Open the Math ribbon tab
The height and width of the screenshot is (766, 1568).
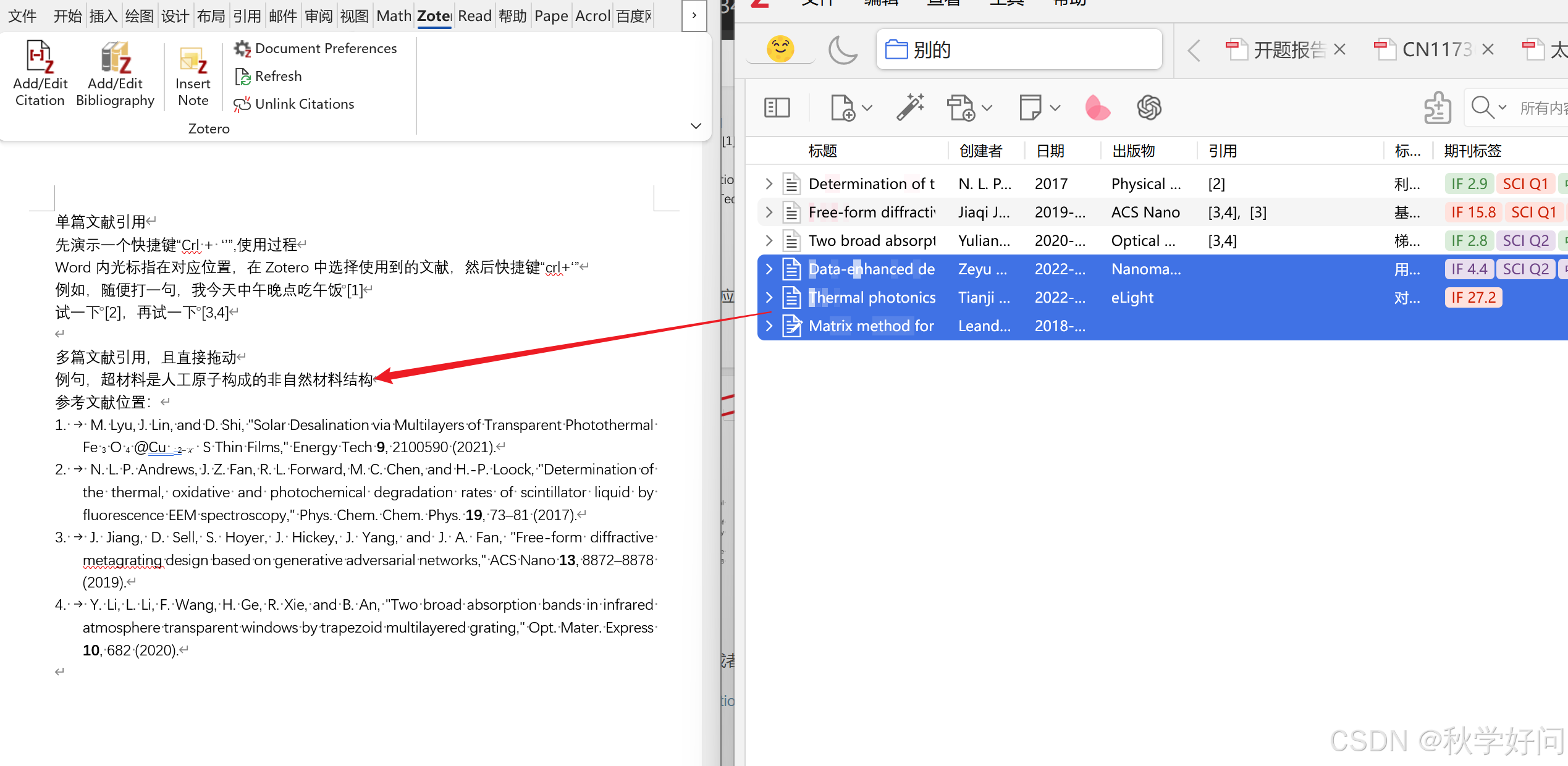tap(394, 16)
